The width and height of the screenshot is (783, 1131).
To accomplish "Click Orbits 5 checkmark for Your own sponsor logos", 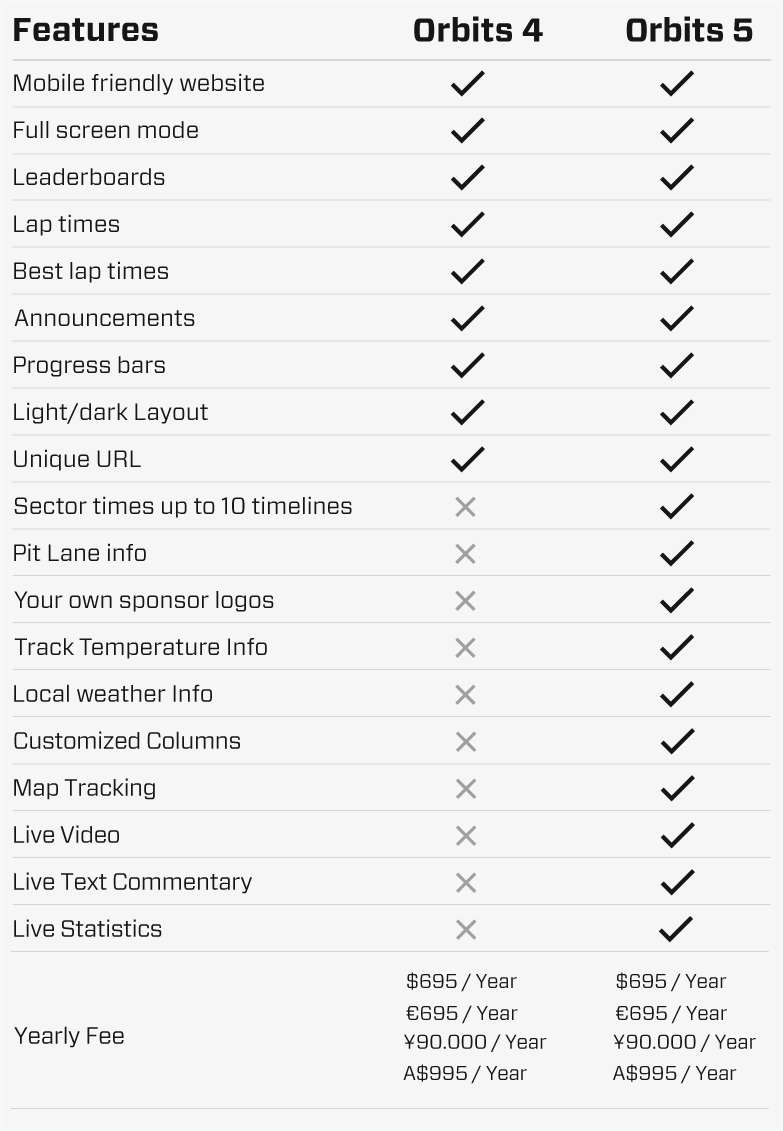I will (x=677, y=600).
